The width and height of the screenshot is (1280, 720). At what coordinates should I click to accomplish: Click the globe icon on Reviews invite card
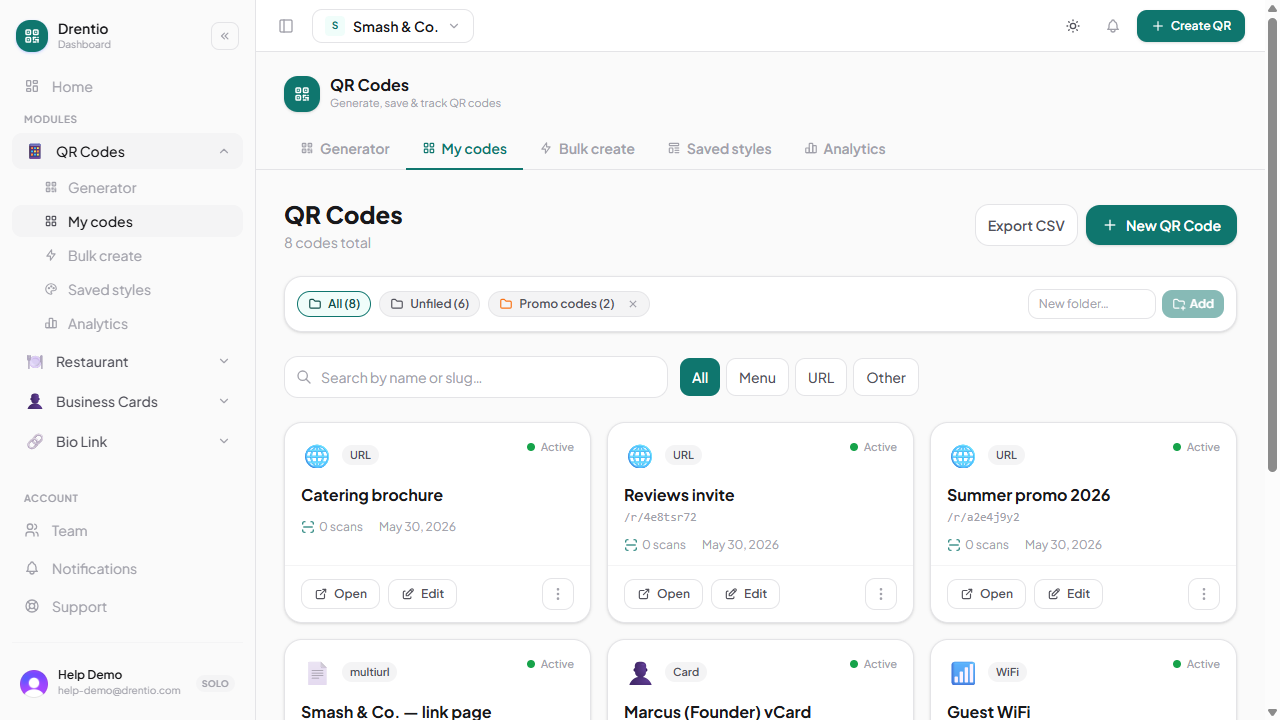pyautogui.click(x=640, y=456)
